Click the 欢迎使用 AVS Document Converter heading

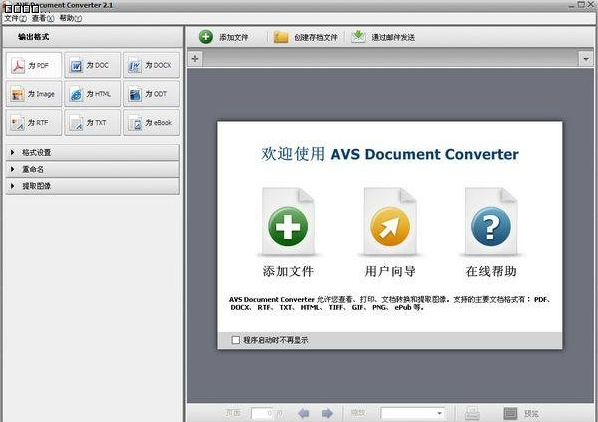point(390,154)
